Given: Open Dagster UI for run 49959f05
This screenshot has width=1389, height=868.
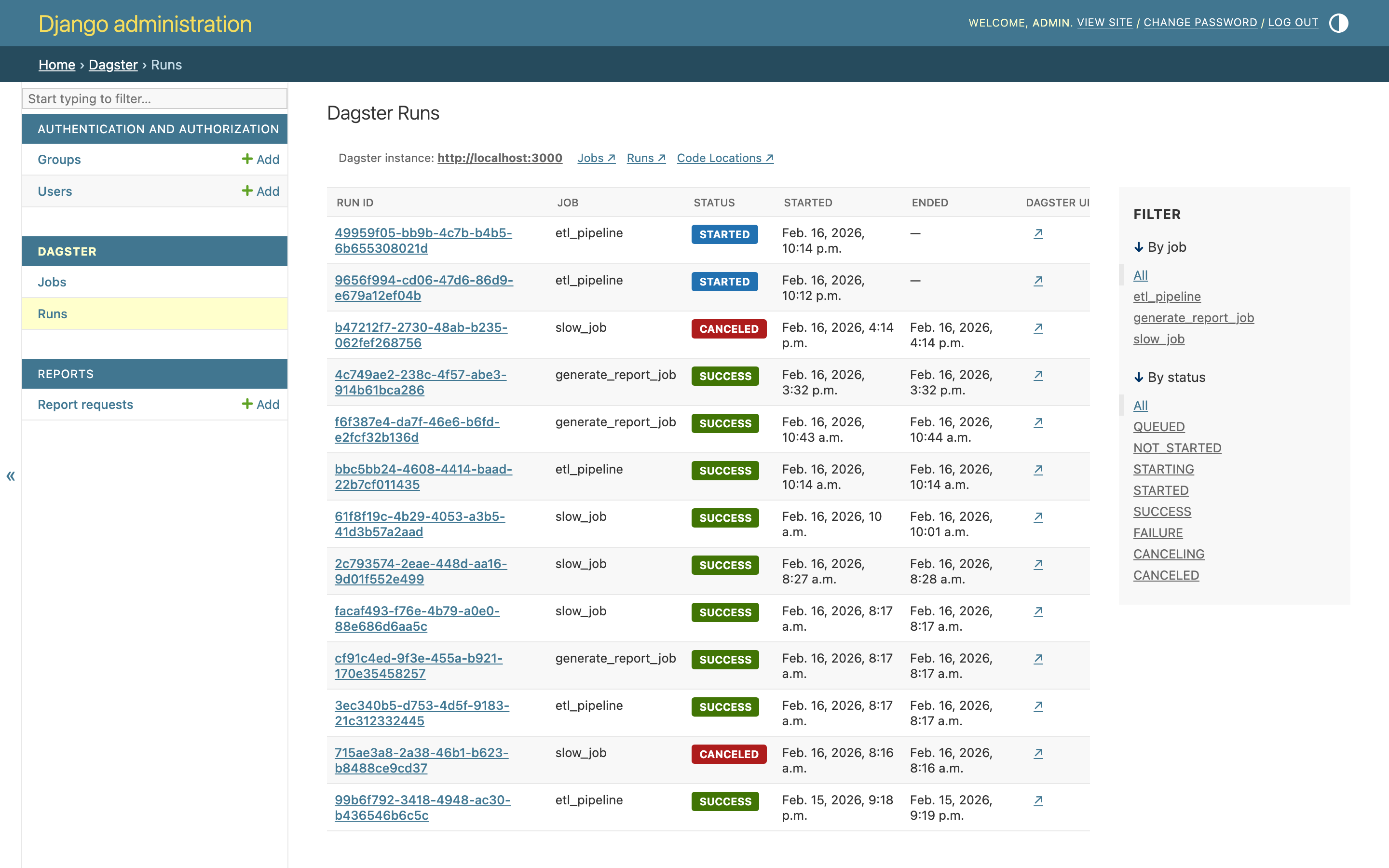Looking at the screenshot, I should pos(1038,233).
